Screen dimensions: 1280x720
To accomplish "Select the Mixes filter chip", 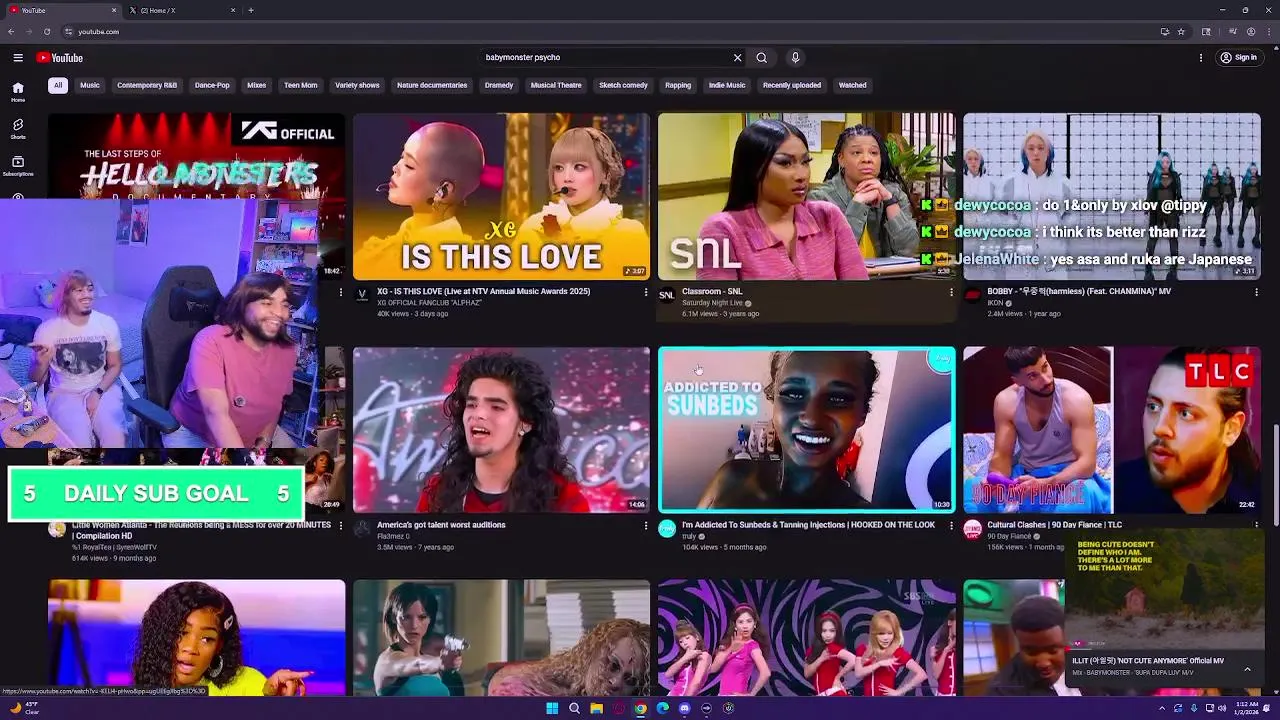I will click(257, 85).
